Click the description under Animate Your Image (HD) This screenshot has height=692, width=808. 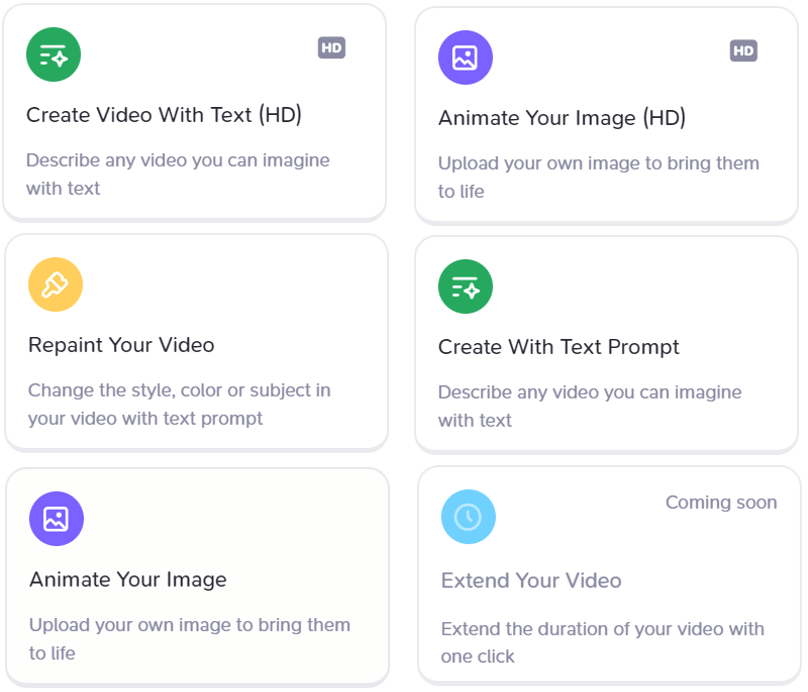pyautogui.click(x=598, y=177)
